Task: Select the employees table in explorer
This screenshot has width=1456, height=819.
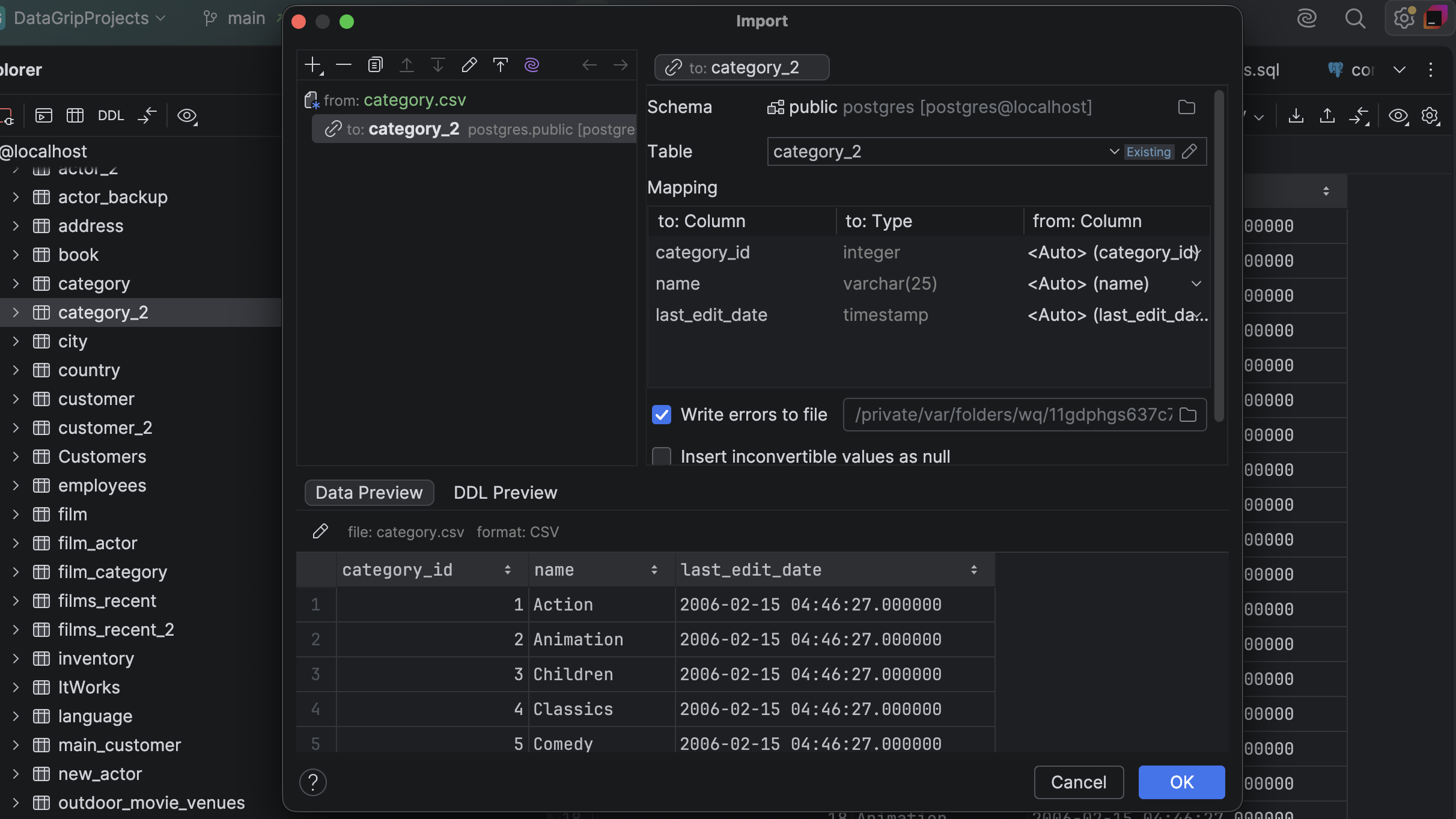Action: [102, 486]
